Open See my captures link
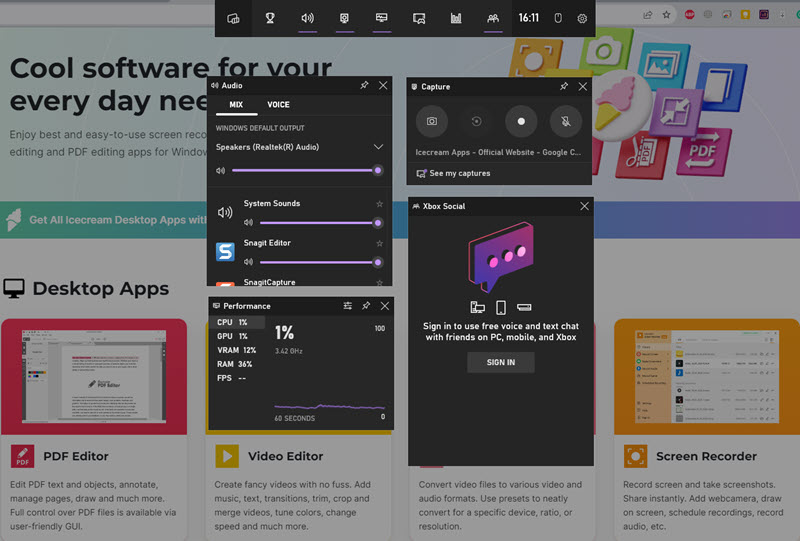Image resolution: width=800 pixels, height=541 pixels. pyautogui.click(x=454, y=174)
